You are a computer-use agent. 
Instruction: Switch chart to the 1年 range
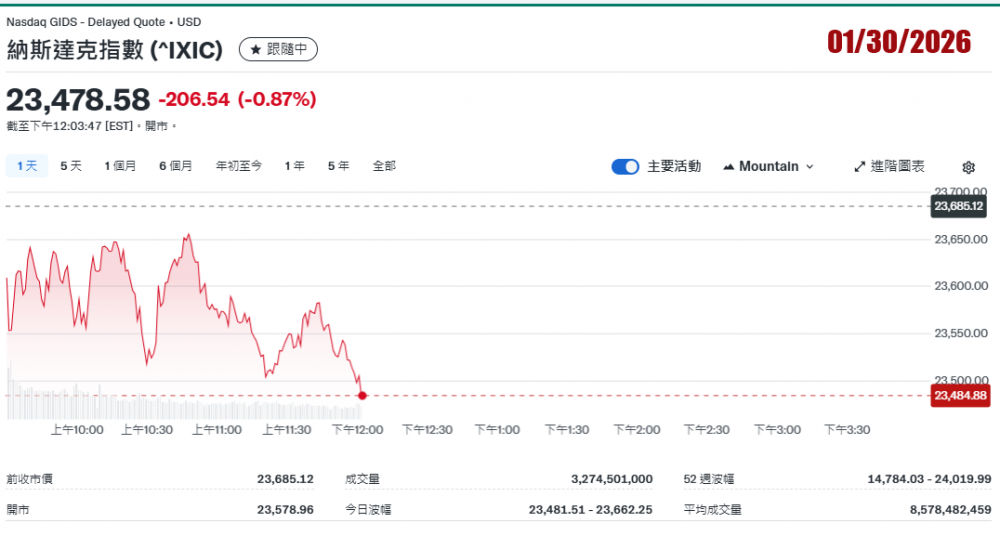[x=294, y=166]
